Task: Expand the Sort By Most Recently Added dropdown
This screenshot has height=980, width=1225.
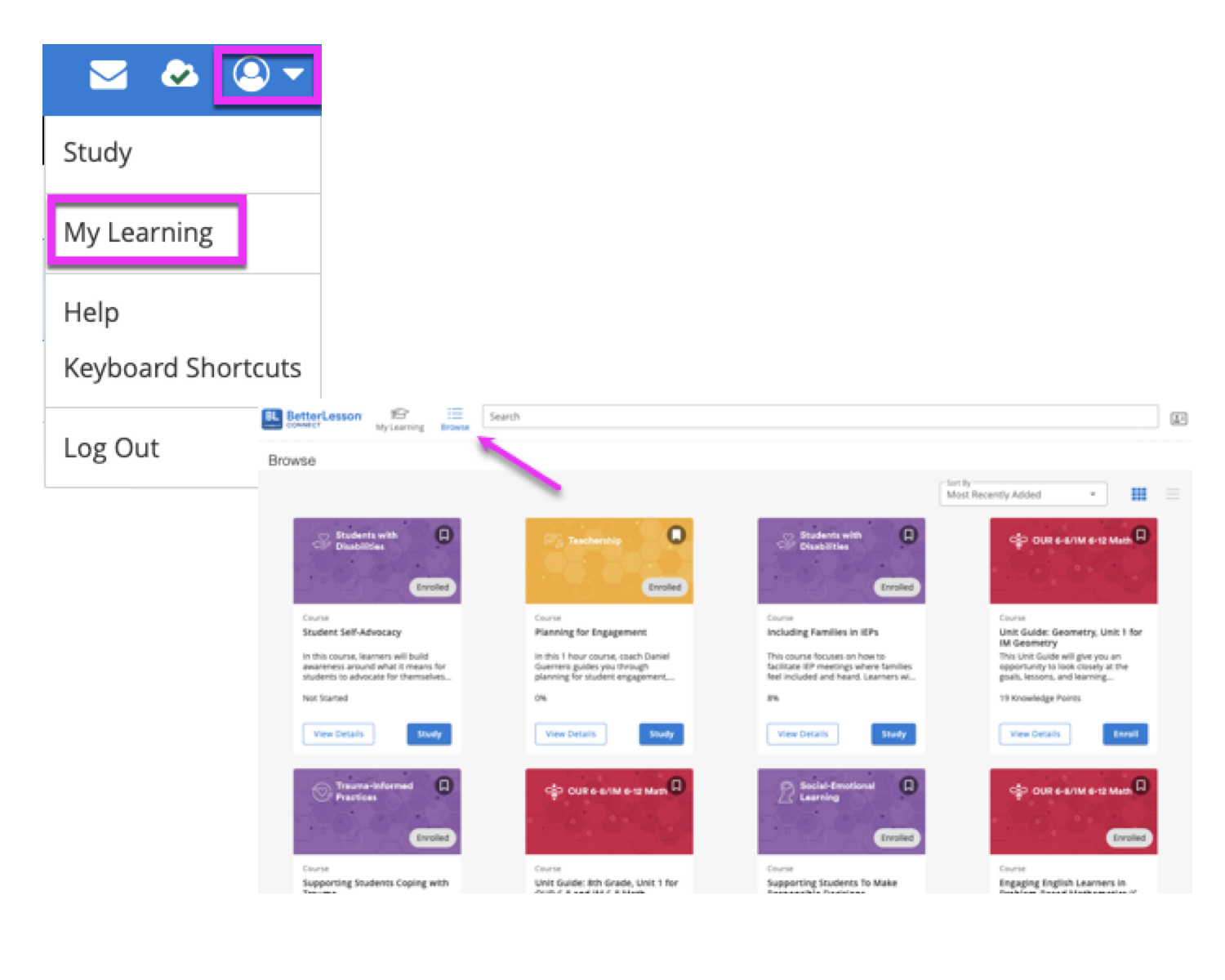Action: pos(1022,494)
